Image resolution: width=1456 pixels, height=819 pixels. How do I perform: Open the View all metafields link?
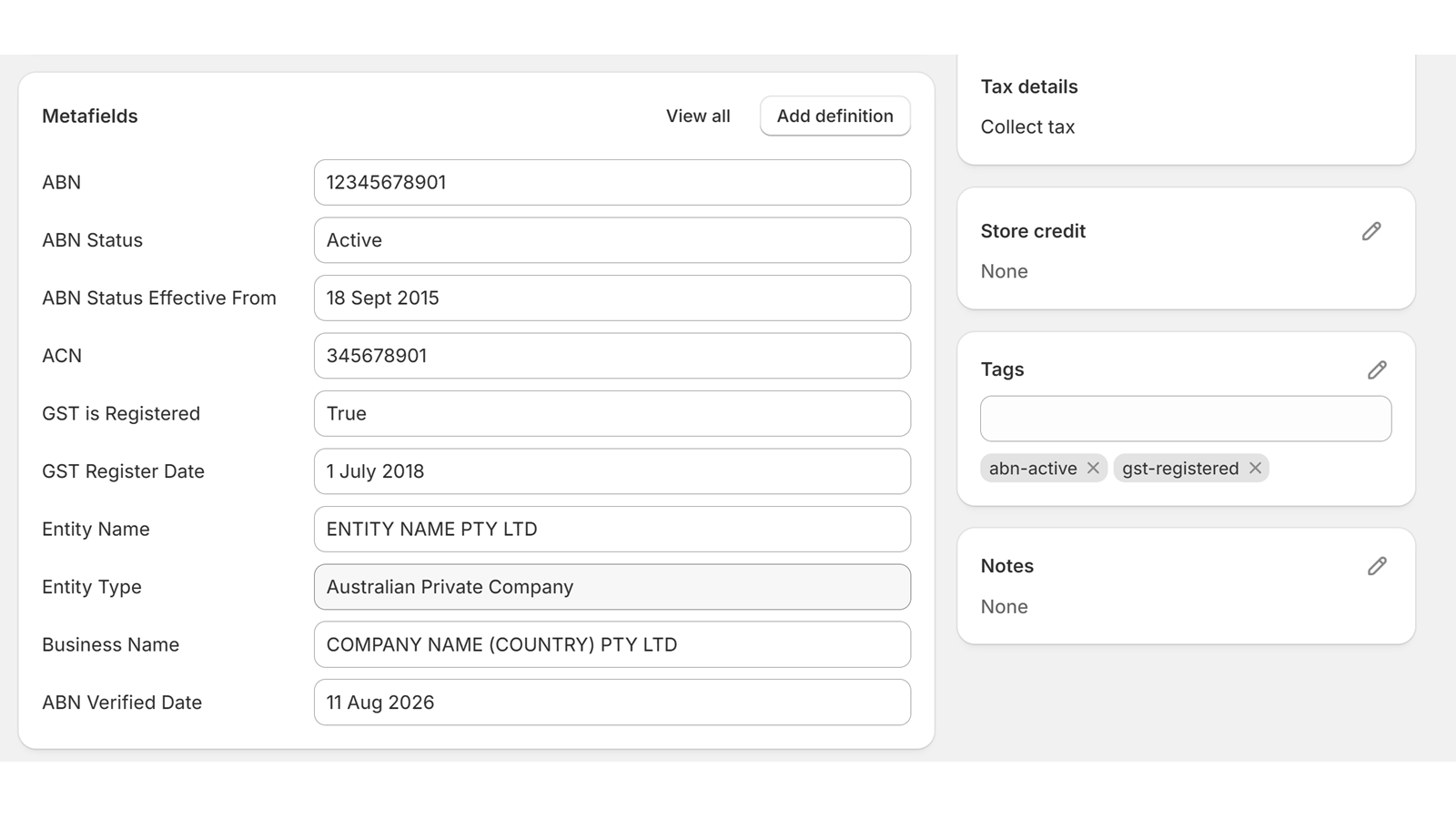coord(698,116)
